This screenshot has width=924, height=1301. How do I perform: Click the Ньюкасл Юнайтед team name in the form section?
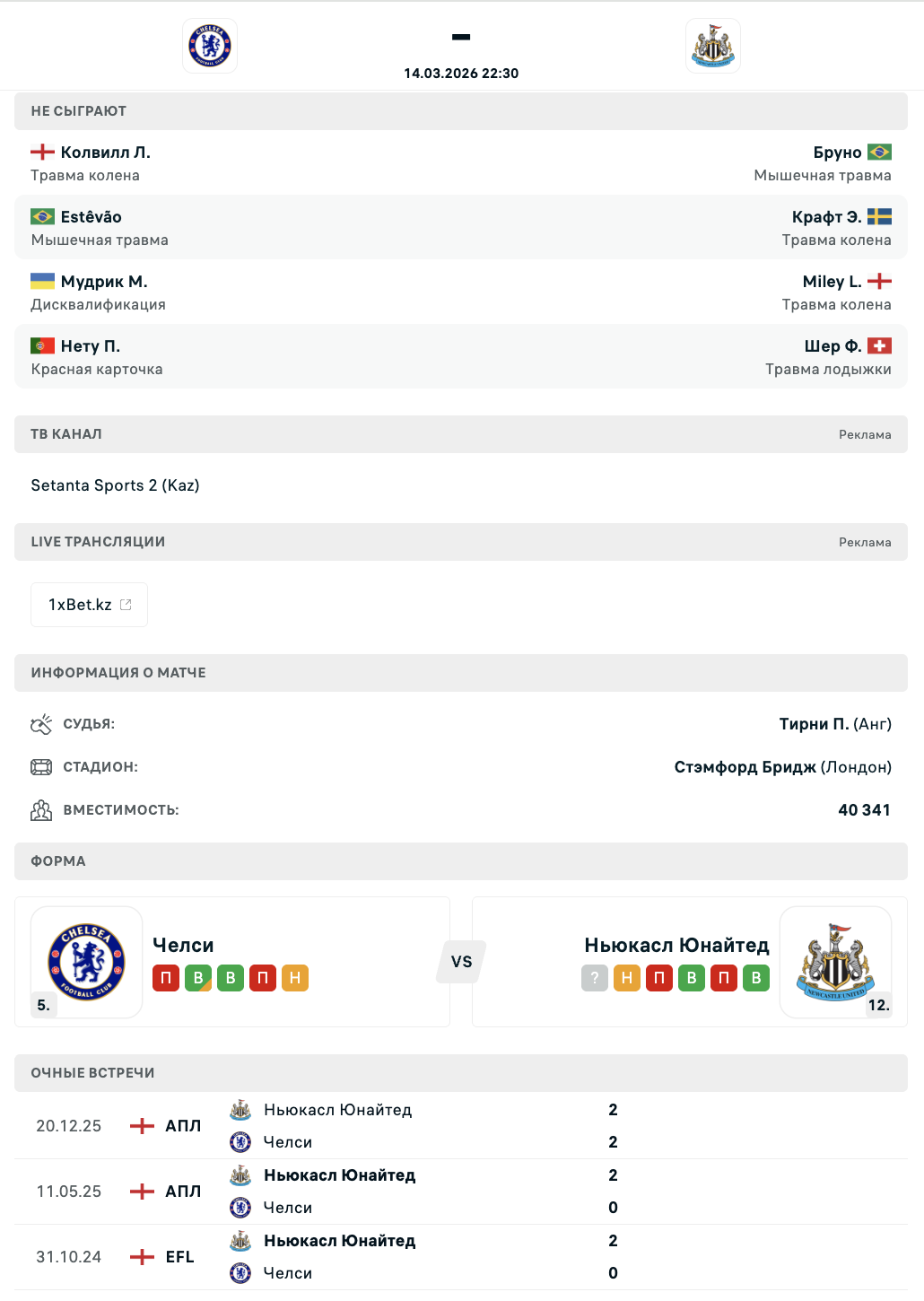pyautogui.click(x=676, y=945)
